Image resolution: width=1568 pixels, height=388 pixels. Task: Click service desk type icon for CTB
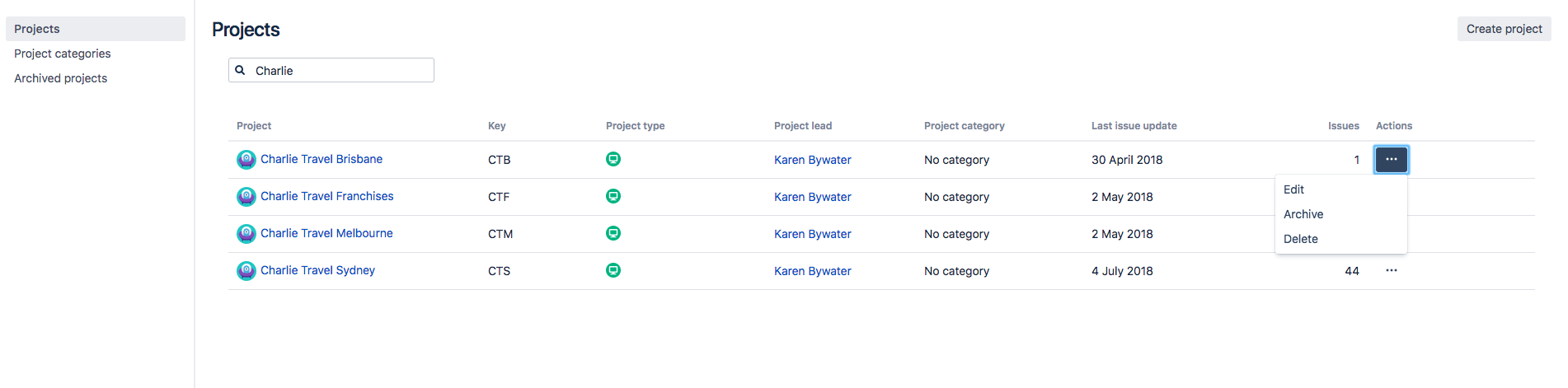(x=613, y=159)
